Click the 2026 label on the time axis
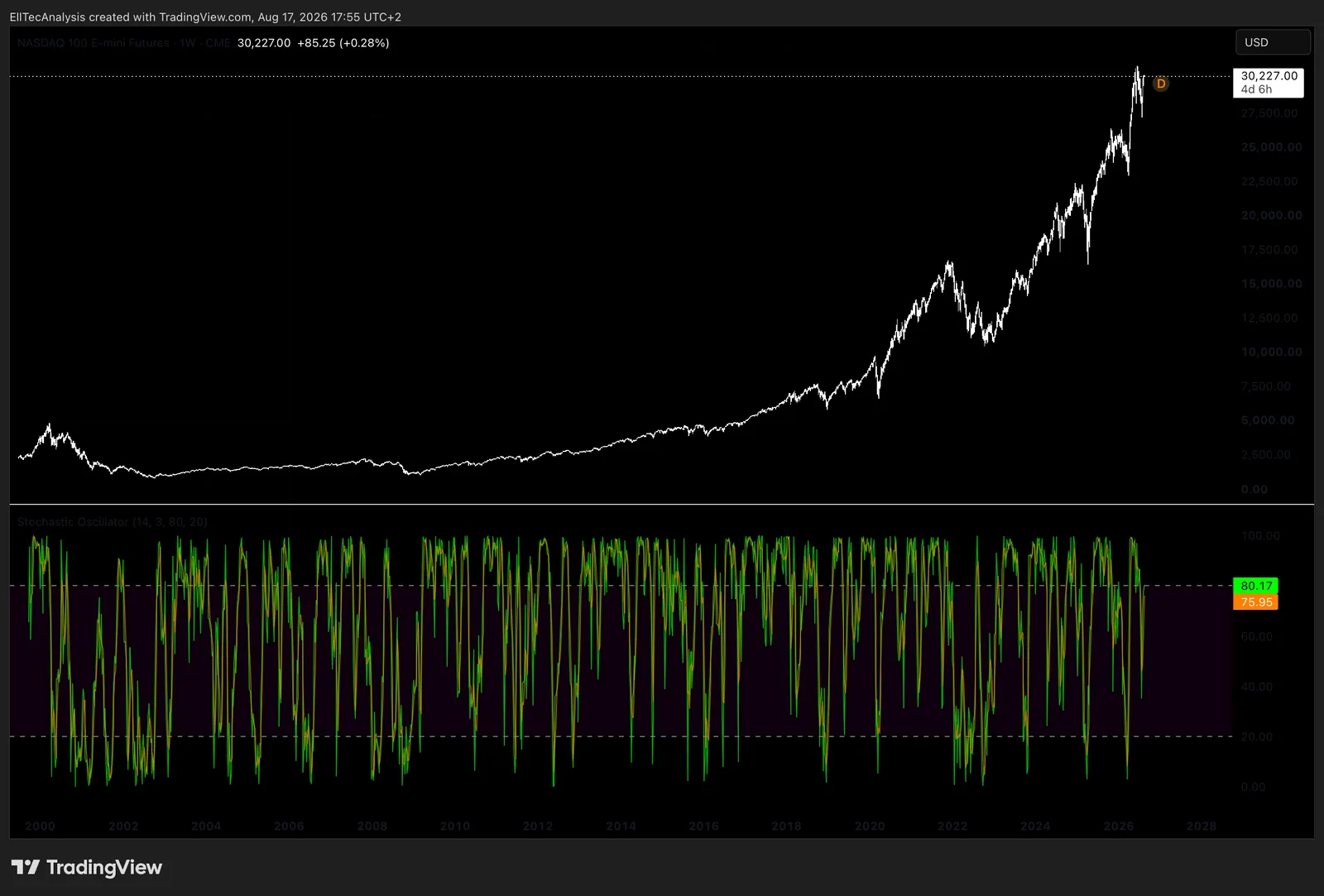This screenshot has height=896, width=1324. [x=1119, y=826]
